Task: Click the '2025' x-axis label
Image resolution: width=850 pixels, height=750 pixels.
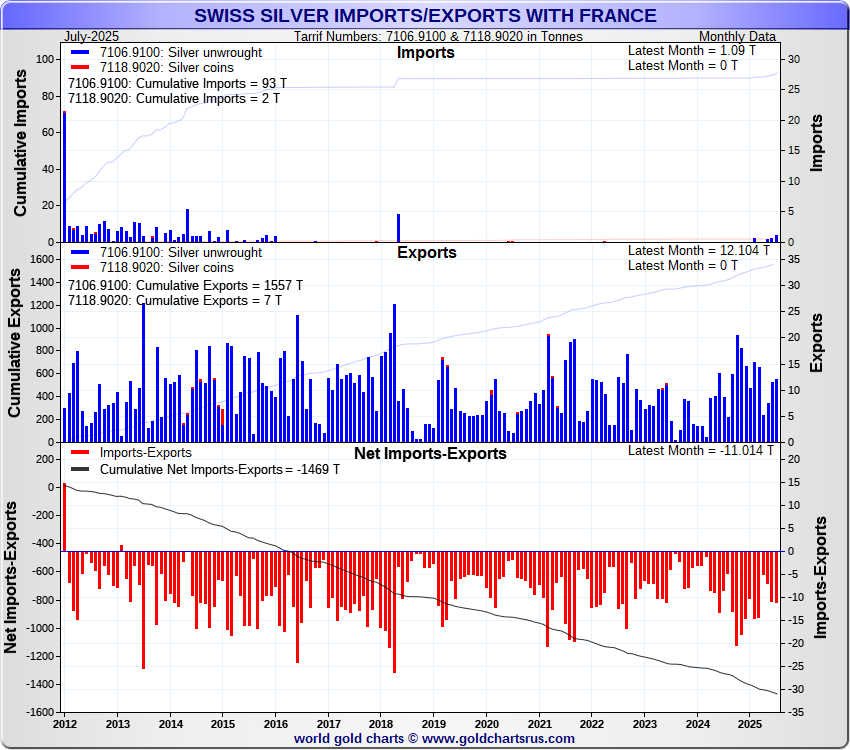Action: pos(750,724)
